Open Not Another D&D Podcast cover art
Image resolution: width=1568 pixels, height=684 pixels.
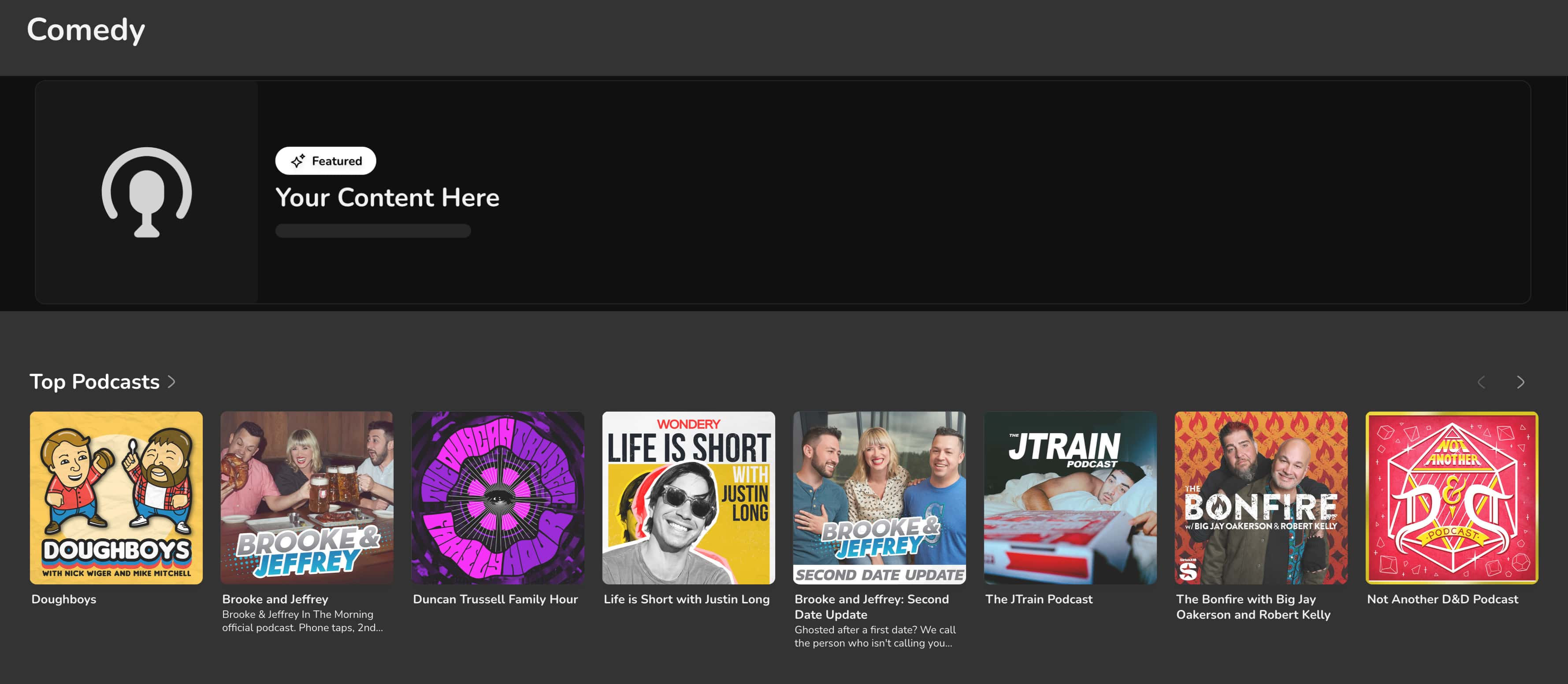1452,498
